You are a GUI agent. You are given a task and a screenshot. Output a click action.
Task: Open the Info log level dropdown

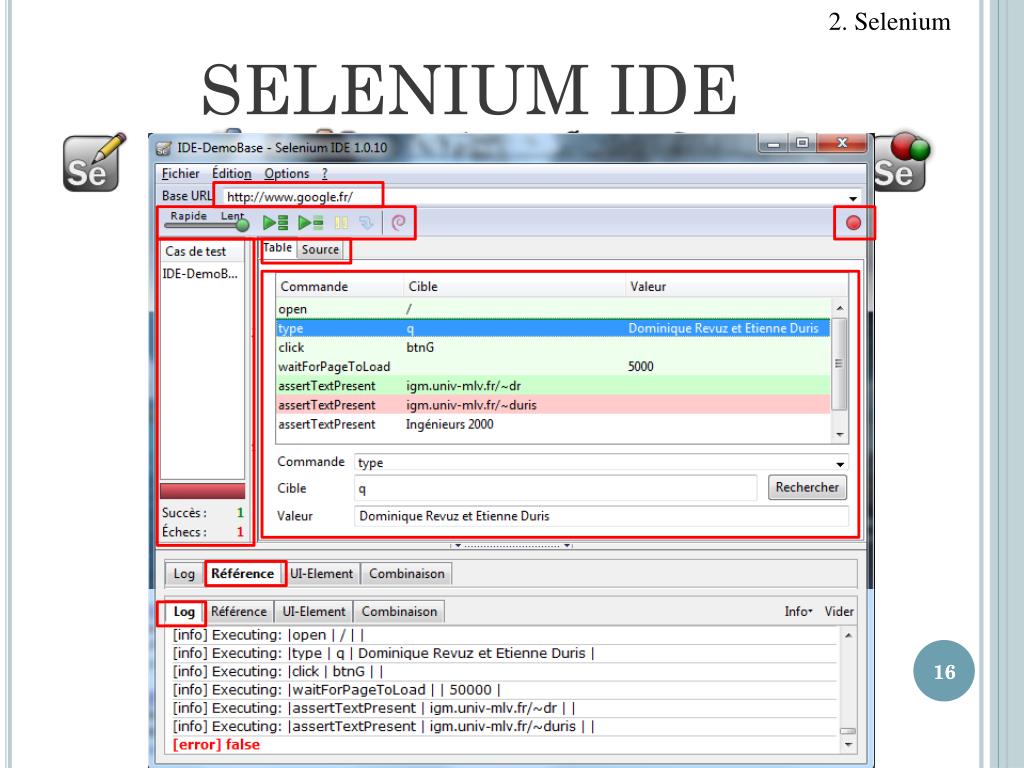click(x=798, y=611)
